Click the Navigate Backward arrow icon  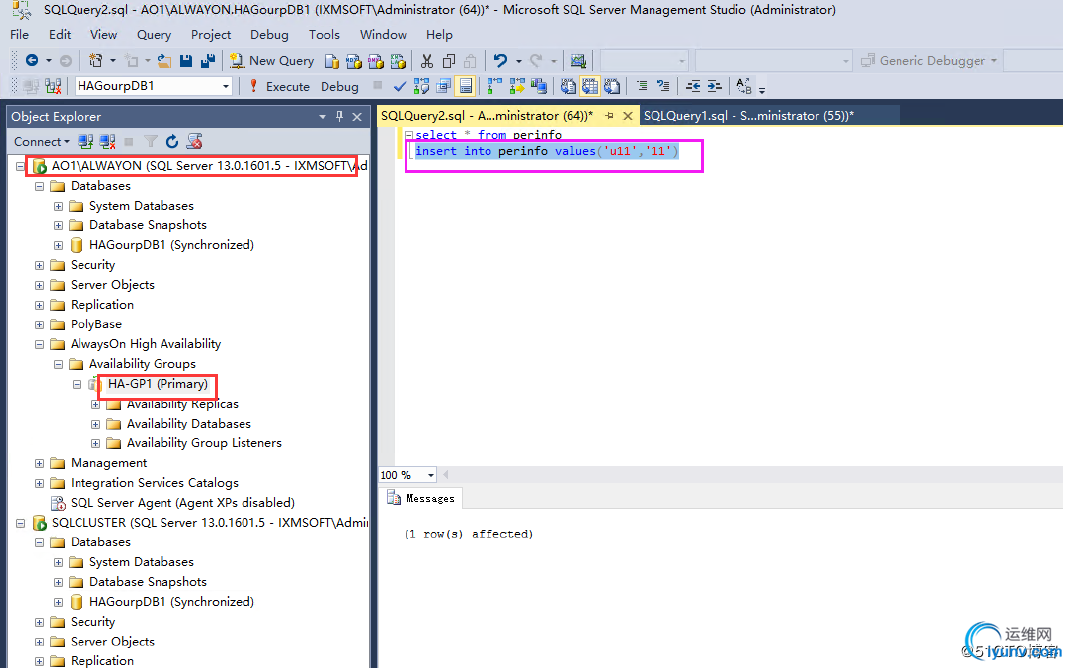(31, 61)
